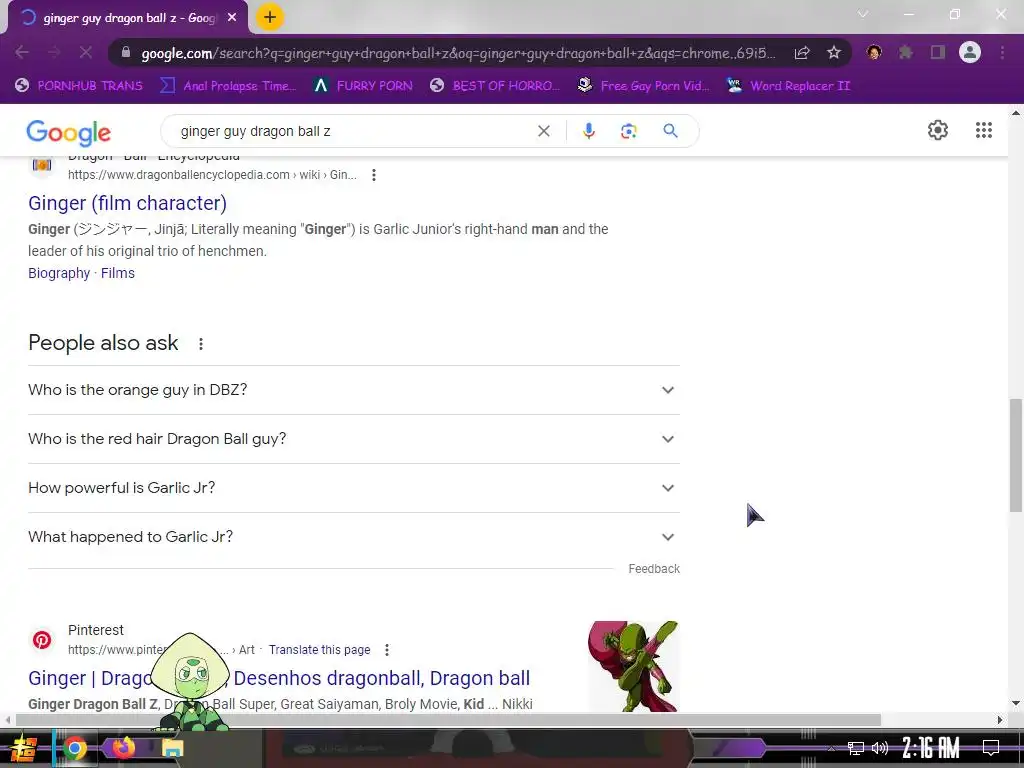The image size is (1024, 768).
Task: Expand 'Who is the orange guy in DBZ?'
Action: coord(354,390)
